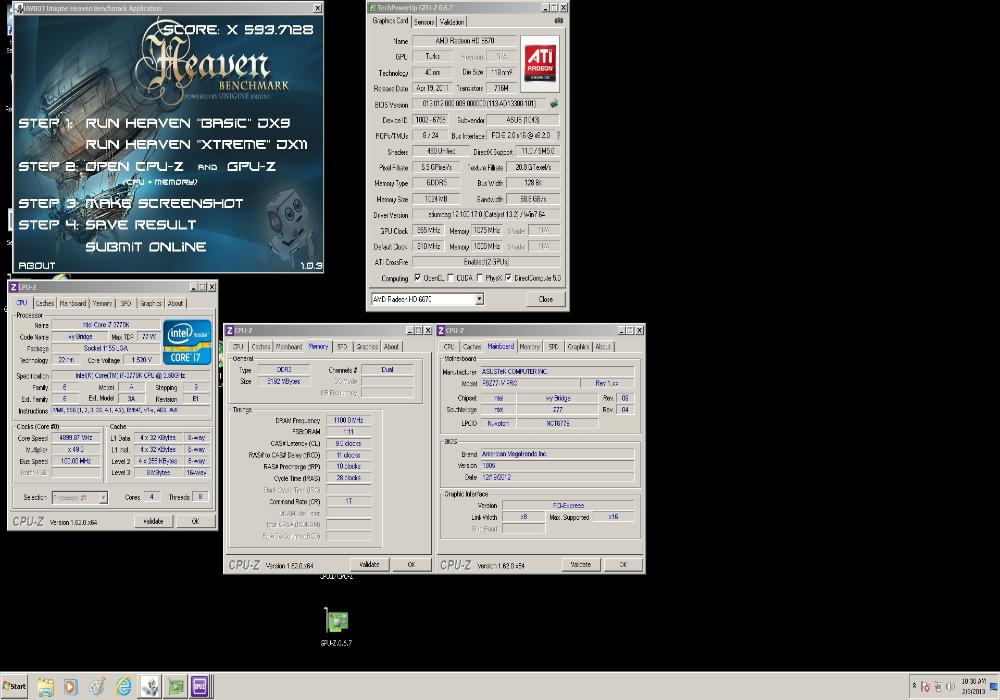Click the DRAM Frequency 1100.0 MHz value
This screenshot has width=1000, height=700.
[x=348, y=420]
